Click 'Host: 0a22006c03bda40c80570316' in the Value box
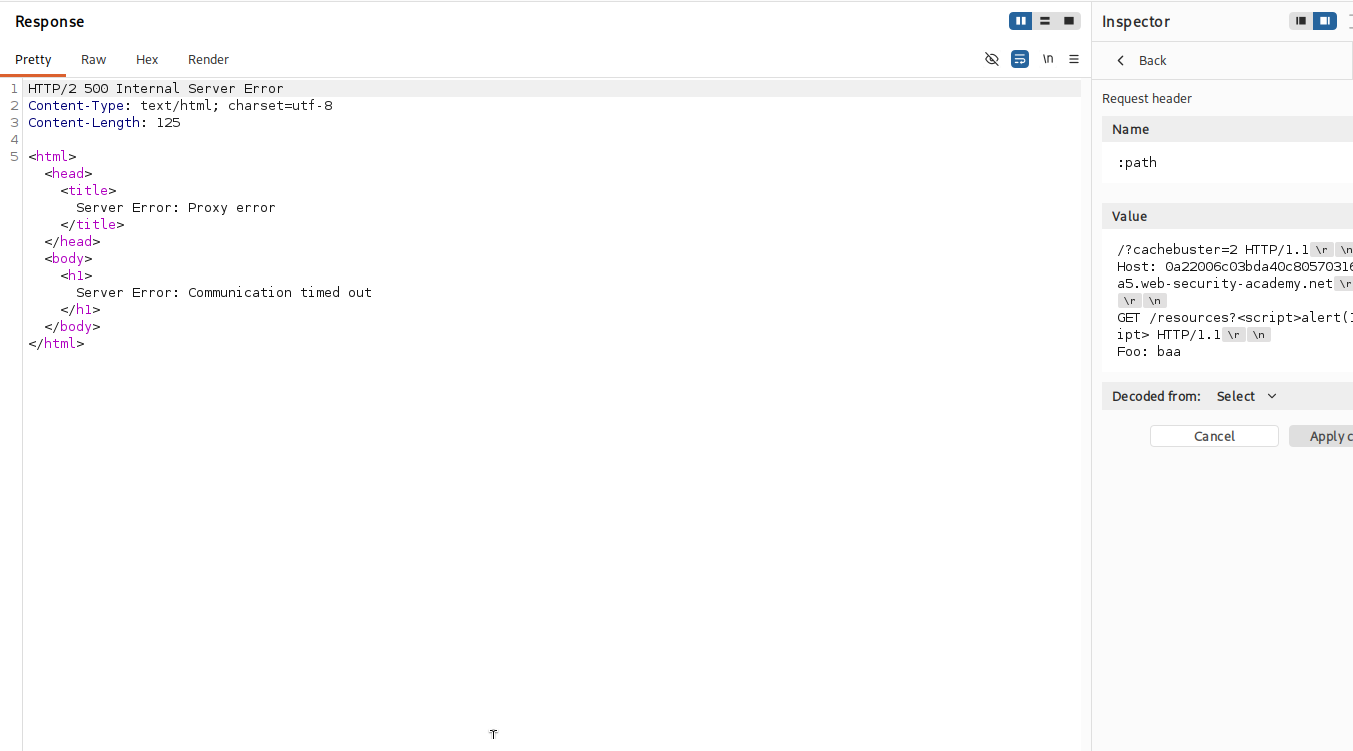 tap(1235, 266)
